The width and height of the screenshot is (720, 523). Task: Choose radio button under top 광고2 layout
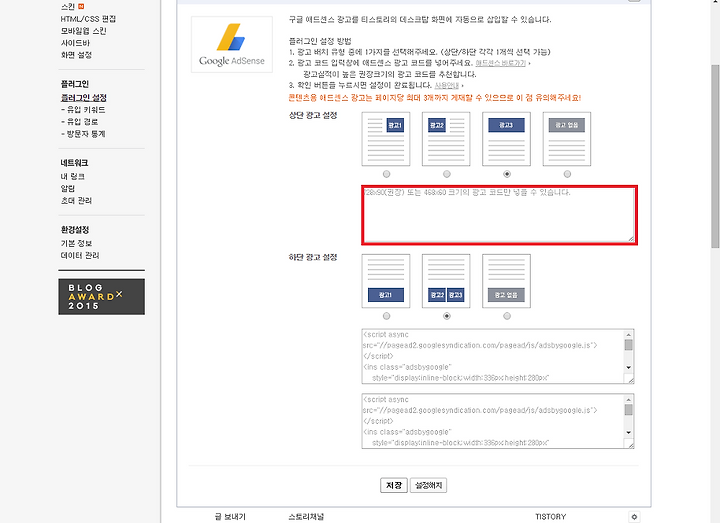pyautogui.click(x=447, y=174)
